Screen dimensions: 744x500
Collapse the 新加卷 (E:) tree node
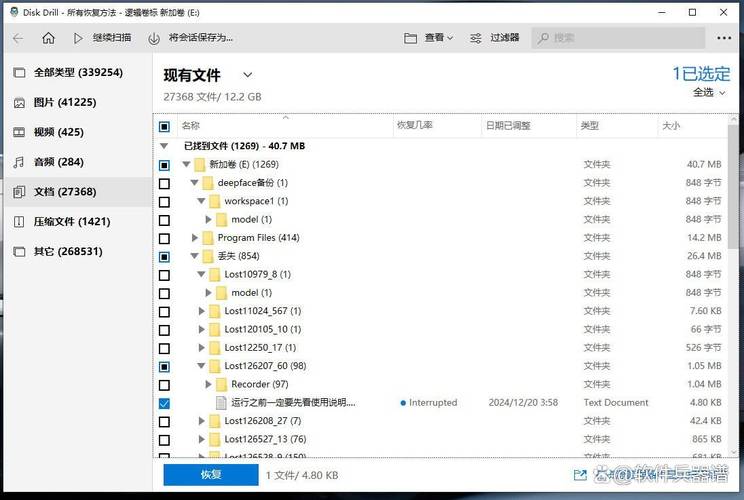tap(186, 165)
